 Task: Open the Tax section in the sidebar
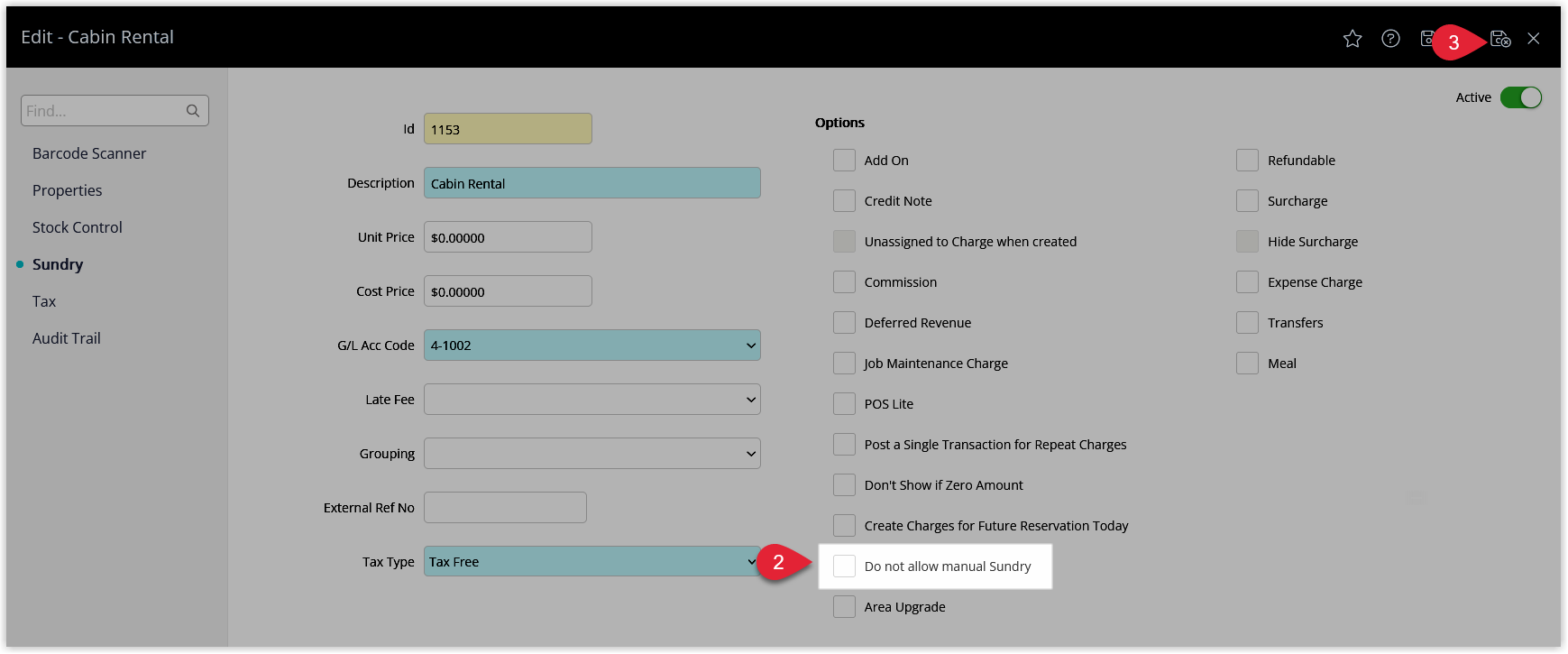click(44, 301)
